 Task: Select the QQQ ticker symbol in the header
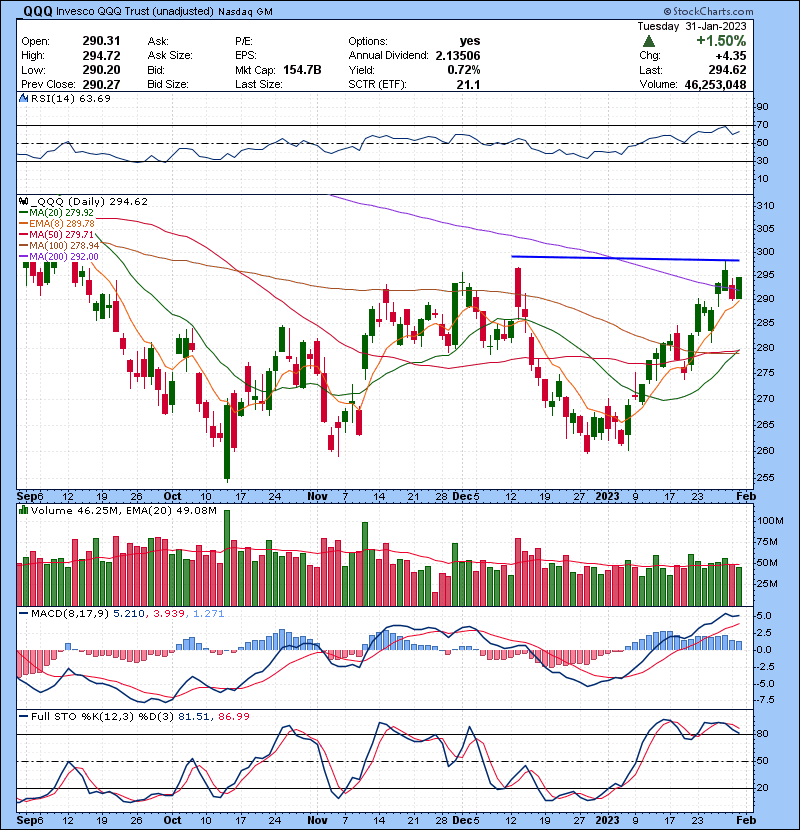coord(37,11)
